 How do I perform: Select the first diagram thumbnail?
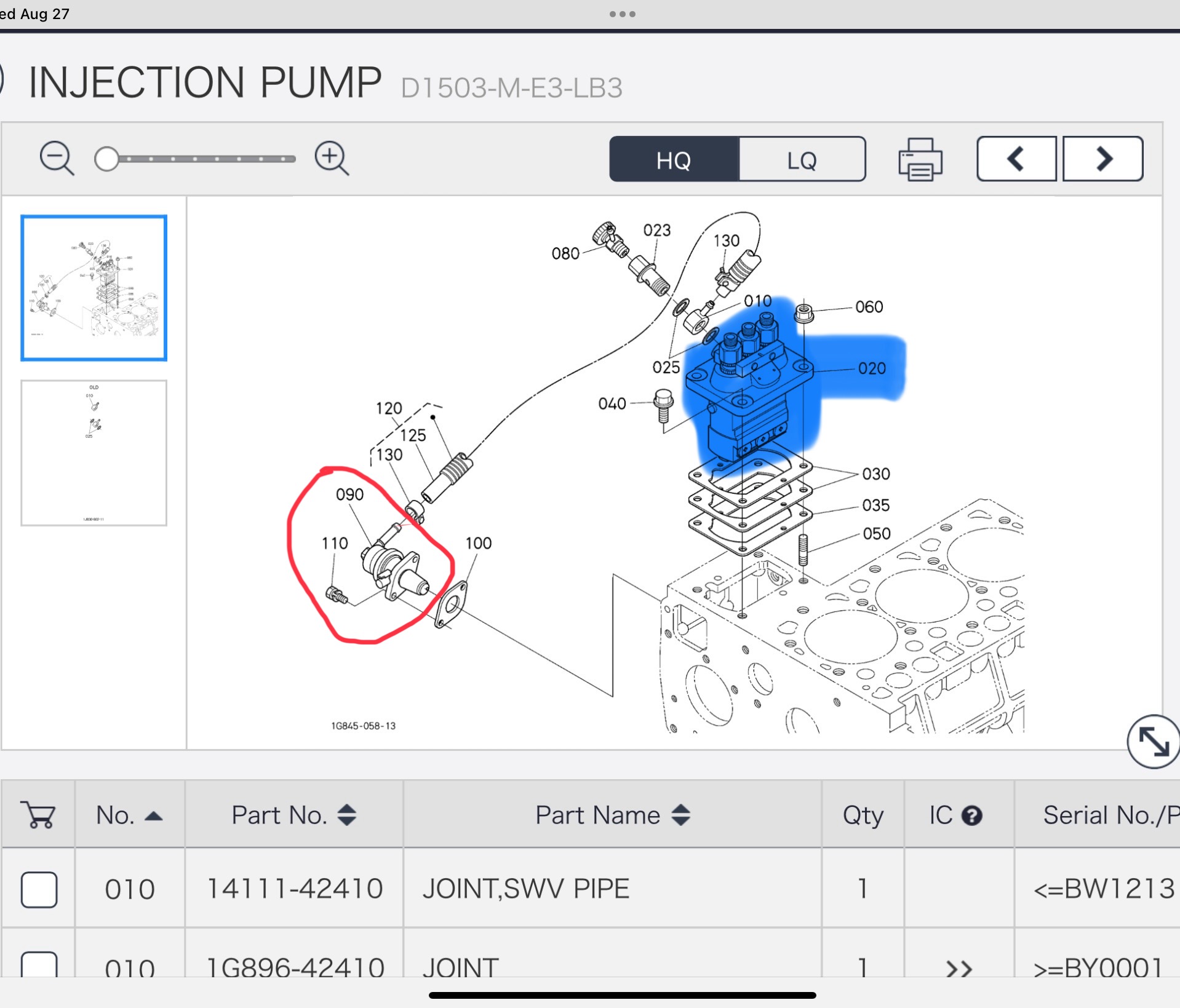pyautogui.click(x=94, y=288)
